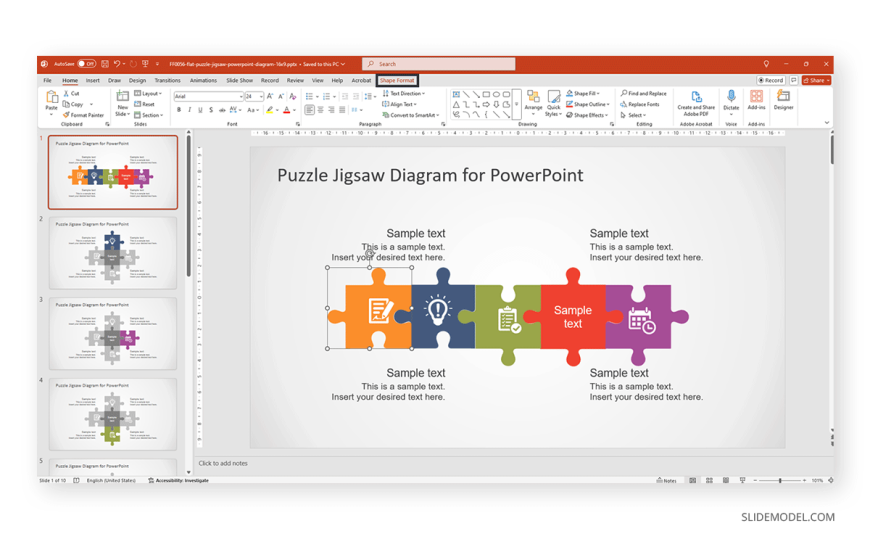Toggle bold formatting
Image resolution: width=870 pixels, height=539 pixels.
pos(179,110)
